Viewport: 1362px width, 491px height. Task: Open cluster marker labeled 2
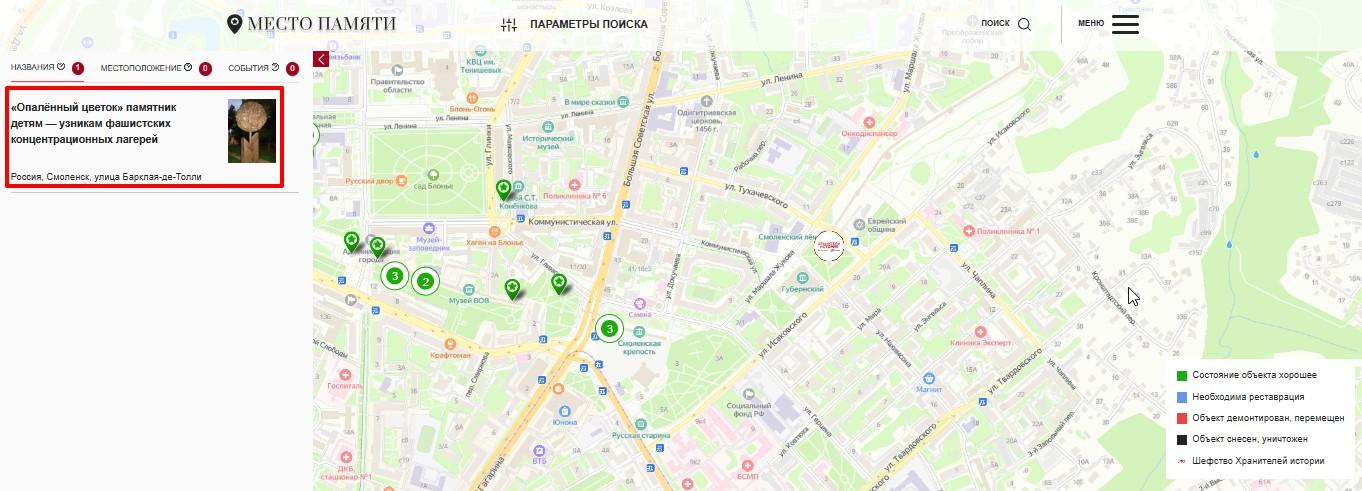[x=426, y=282]
